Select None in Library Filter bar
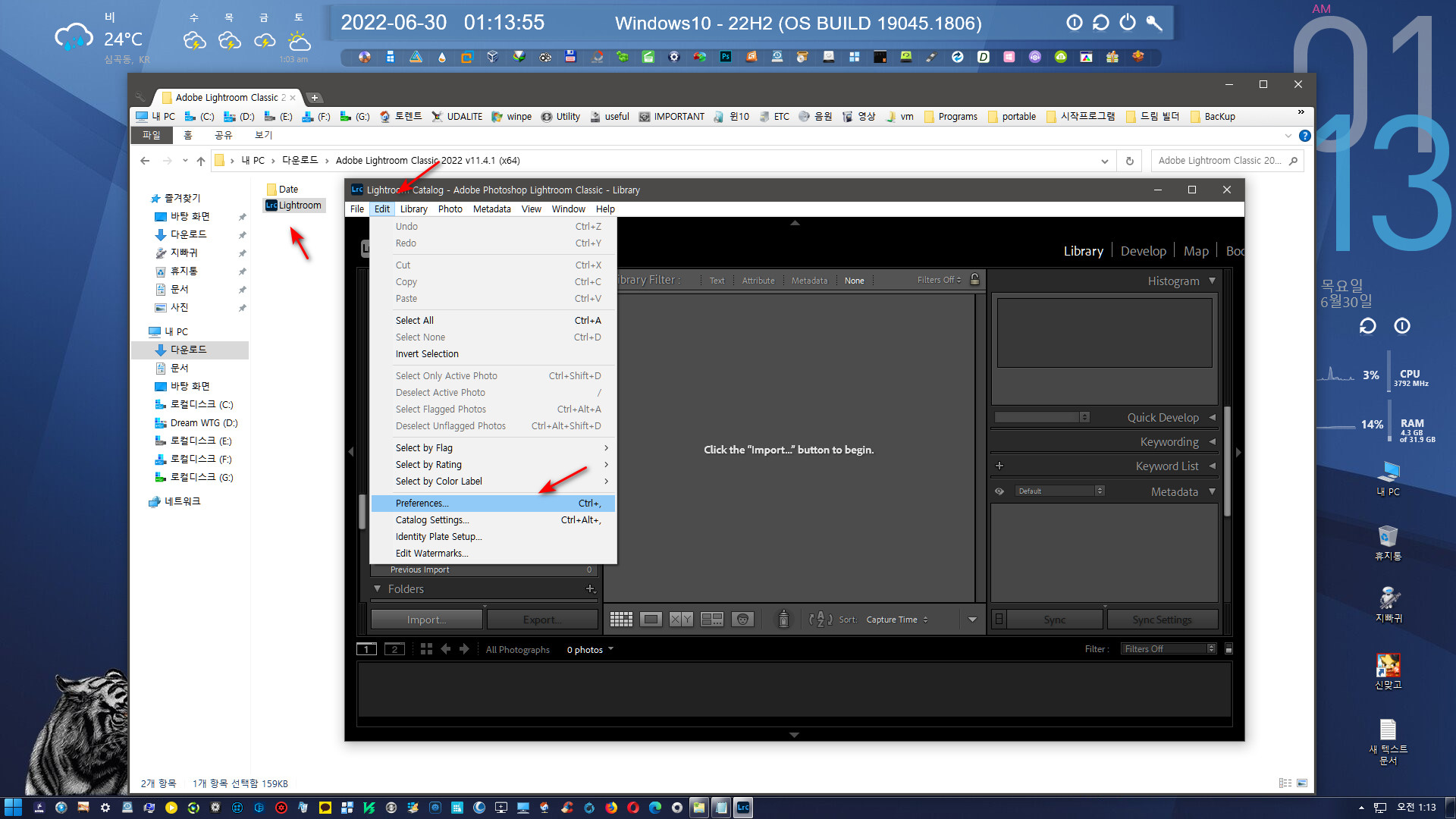Screen dimensions: 1456x819 [855, 281]
